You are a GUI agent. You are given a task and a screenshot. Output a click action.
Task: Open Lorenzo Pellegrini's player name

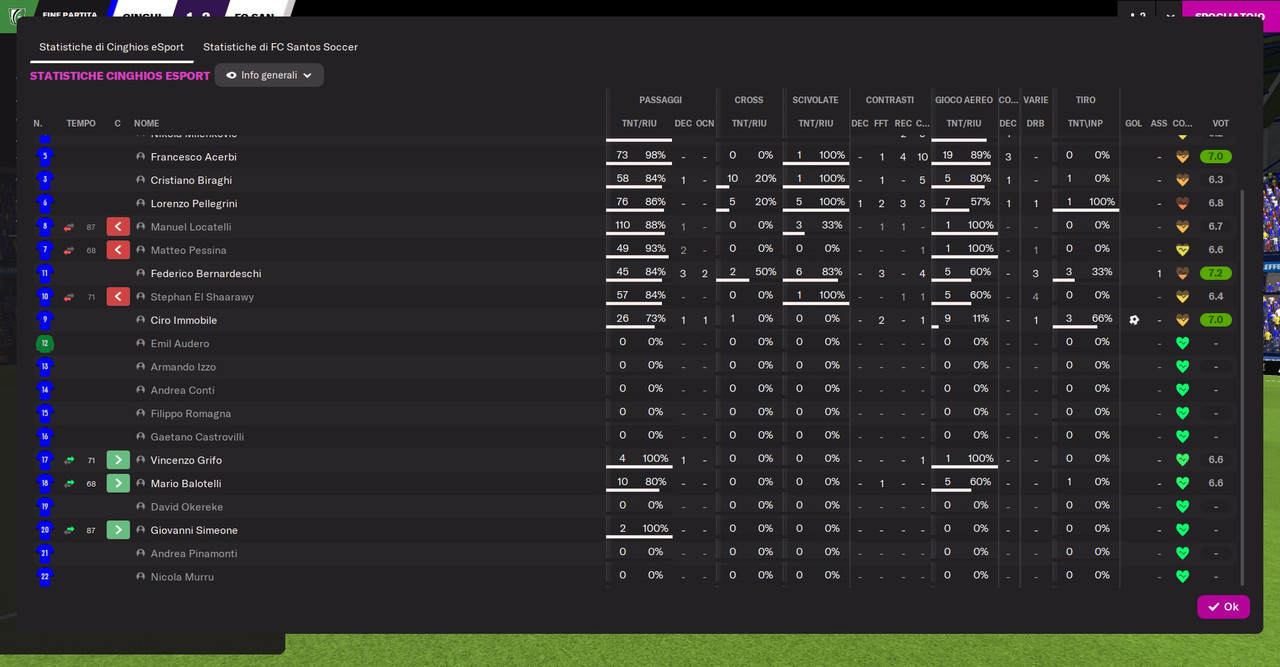(x=194, y=204)
